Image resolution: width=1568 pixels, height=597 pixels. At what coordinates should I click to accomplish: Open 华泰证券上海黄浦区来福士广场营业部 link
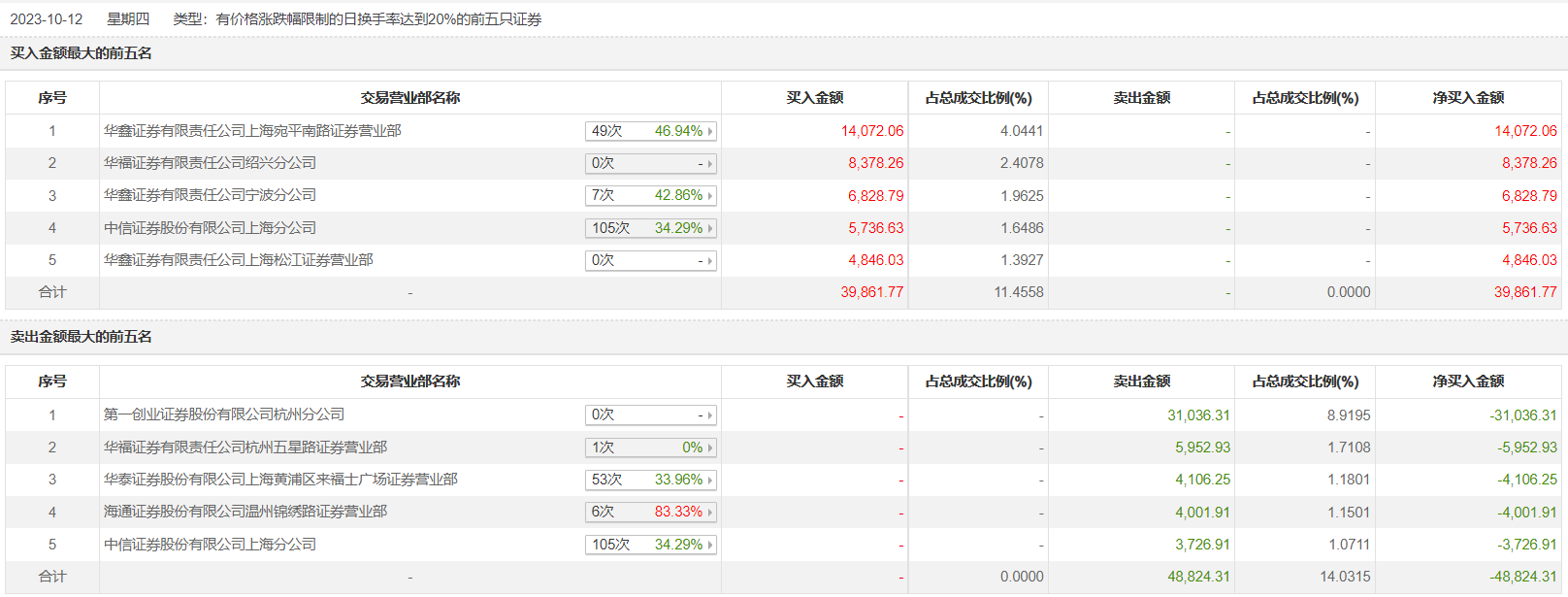tap(280, 480)
